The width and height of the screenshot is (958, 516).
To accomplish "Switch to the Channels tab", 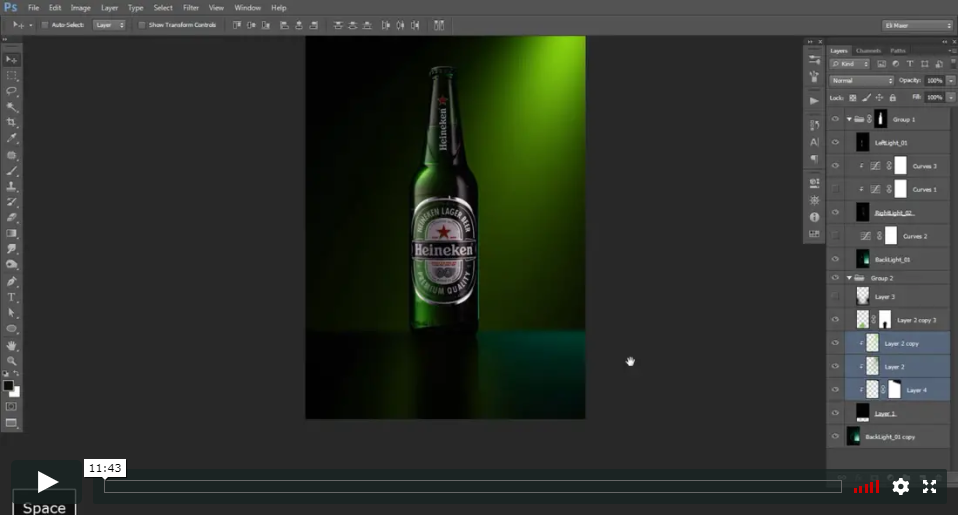I will pyautogui.click(x=868, y=51).
